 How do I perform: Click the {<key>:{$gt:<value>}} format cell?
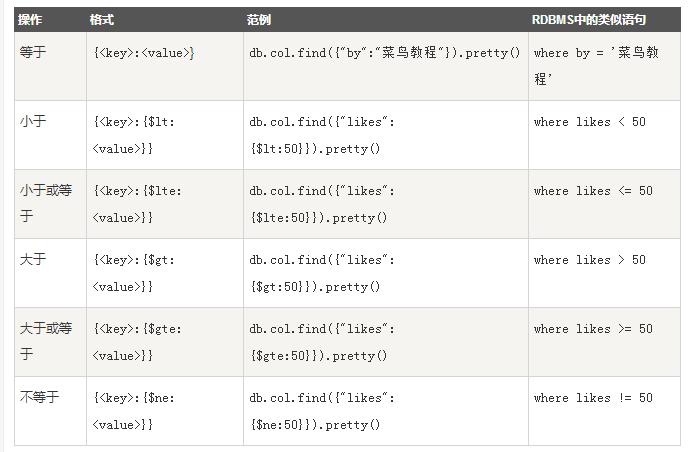[165, 273]
